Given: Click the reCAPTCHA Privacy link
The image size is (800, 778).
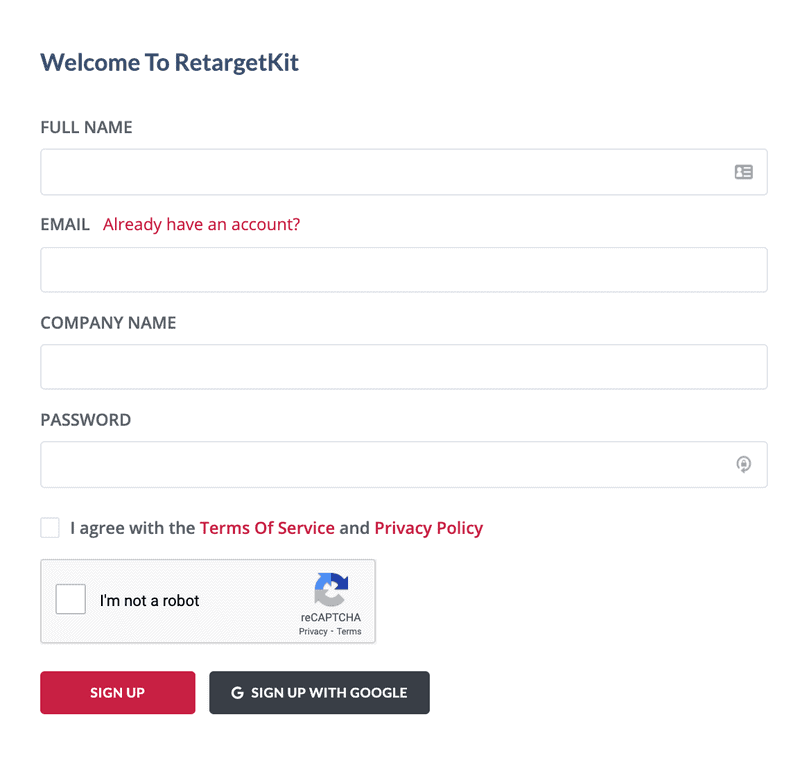Looking at the screenshot, I should pyautogui.click(x=313, y=632).
